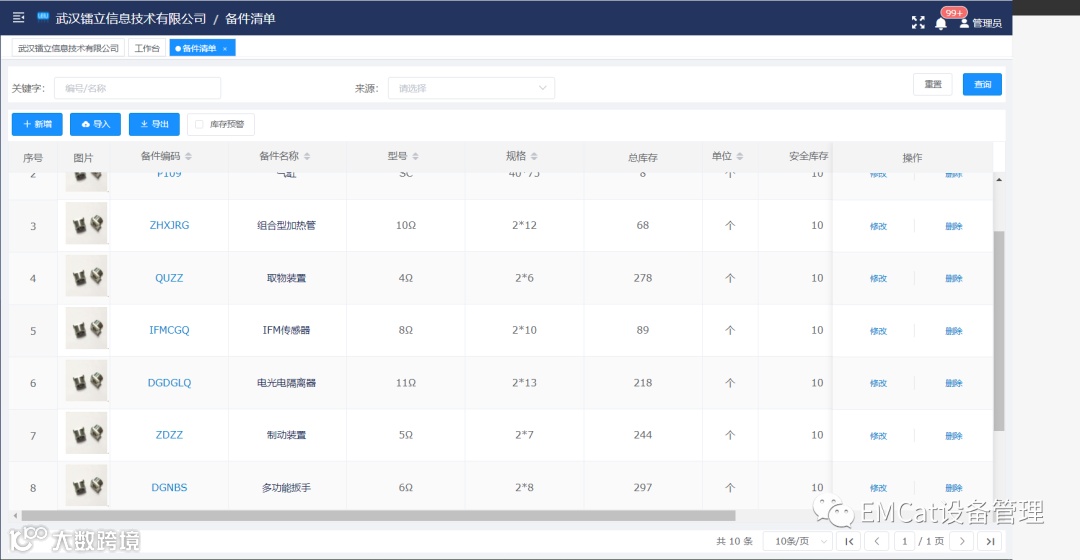Click the page number input box
Image resolution: width=1080 pixels, height=560 pixels.
[x=904, y=541]
